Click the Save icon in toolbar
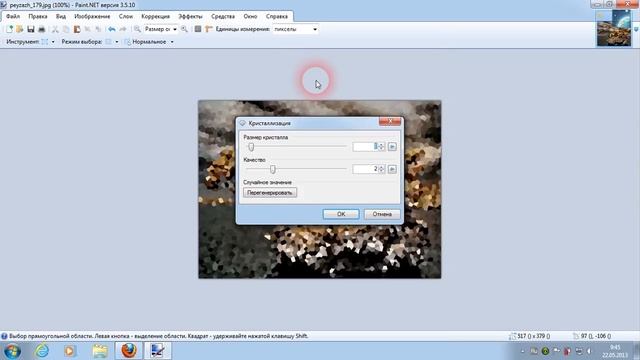The image size is (640, 360). (31, 29)
